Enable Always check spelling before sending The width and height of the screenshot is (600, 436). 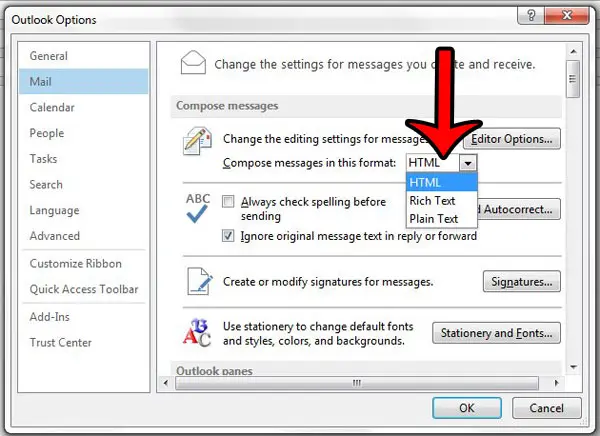tap(229, 202)
